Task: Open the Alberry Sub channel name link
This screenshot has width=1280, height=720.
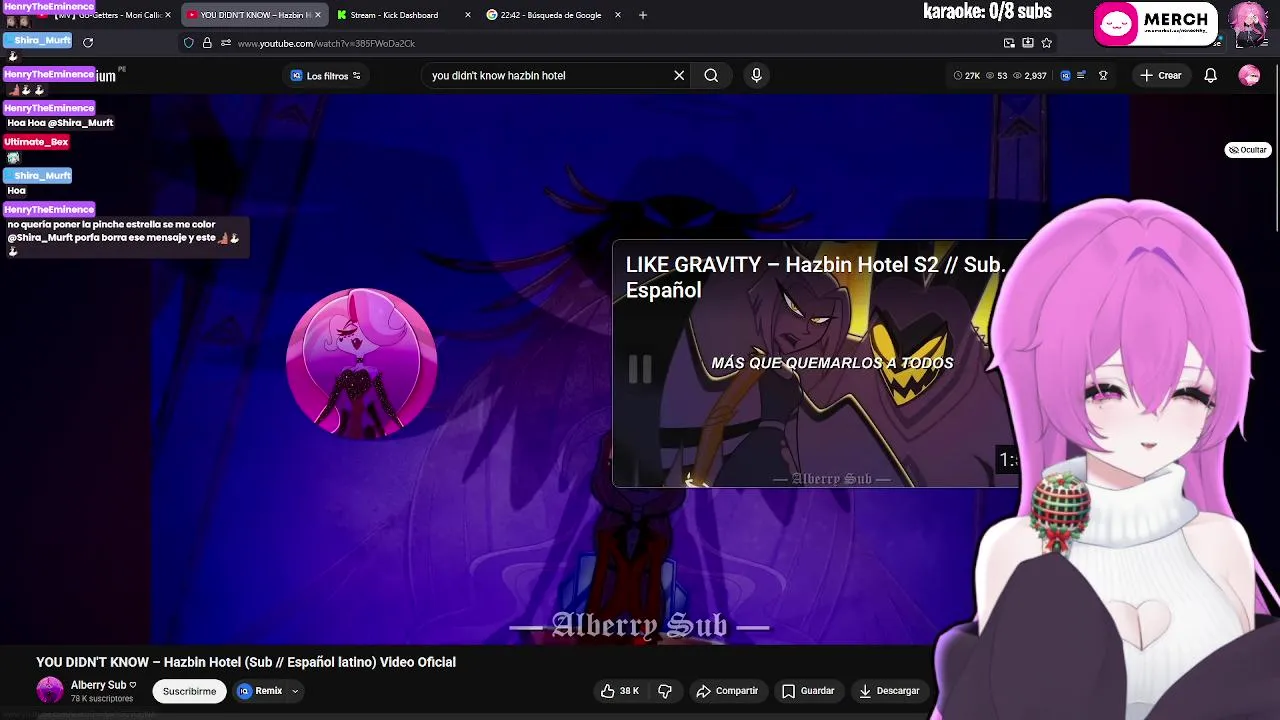Action: pos(98,685)
